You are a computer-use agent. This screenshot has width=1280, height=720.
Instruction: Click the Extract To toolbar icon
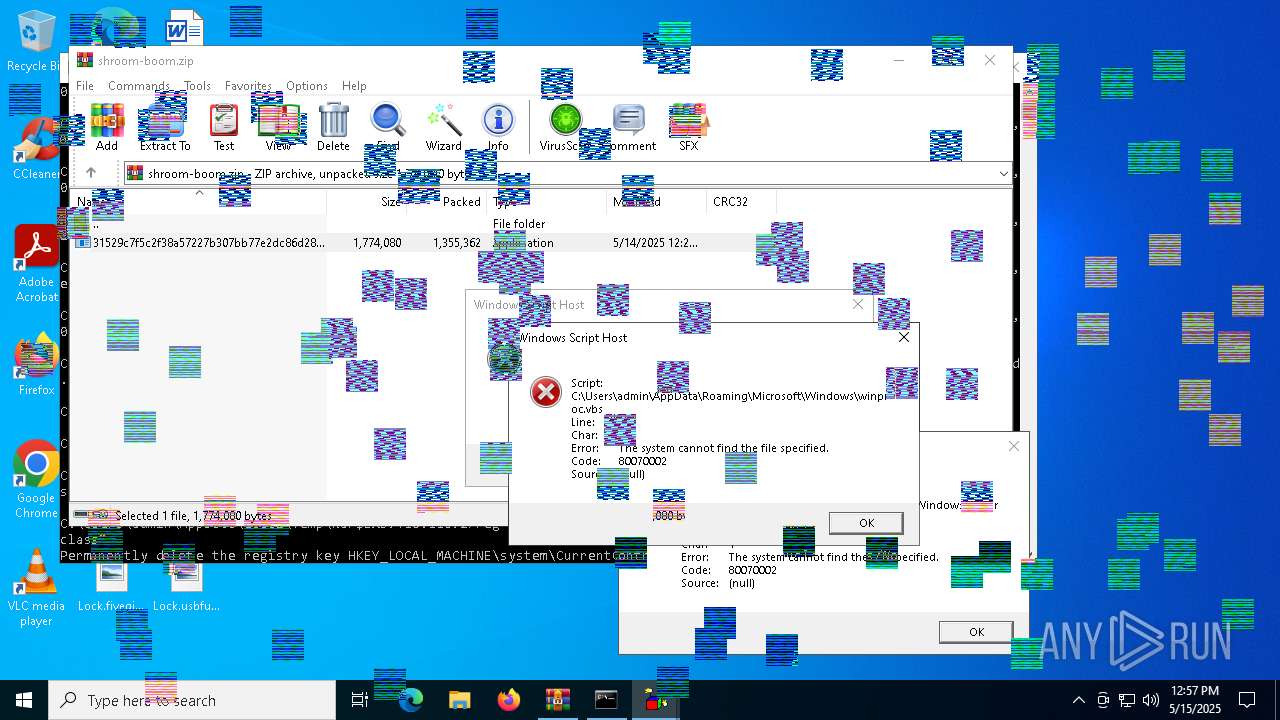(165, 128)
